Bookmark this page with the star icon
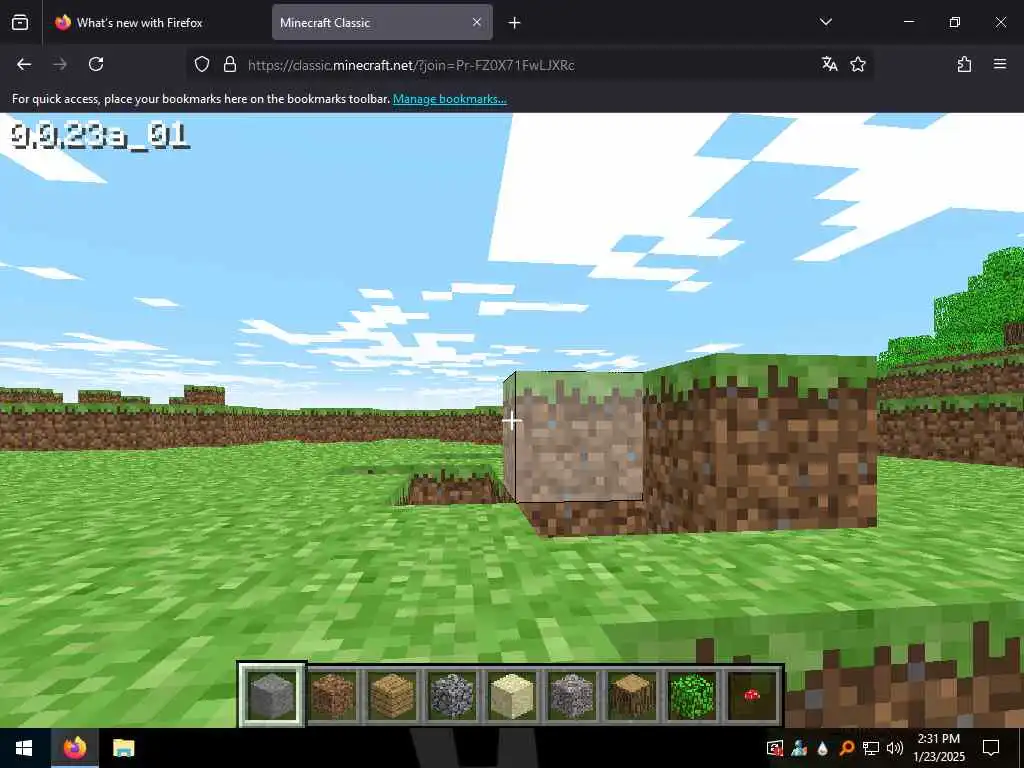The width and height of the screenshot is (1024, 768). 858,64
